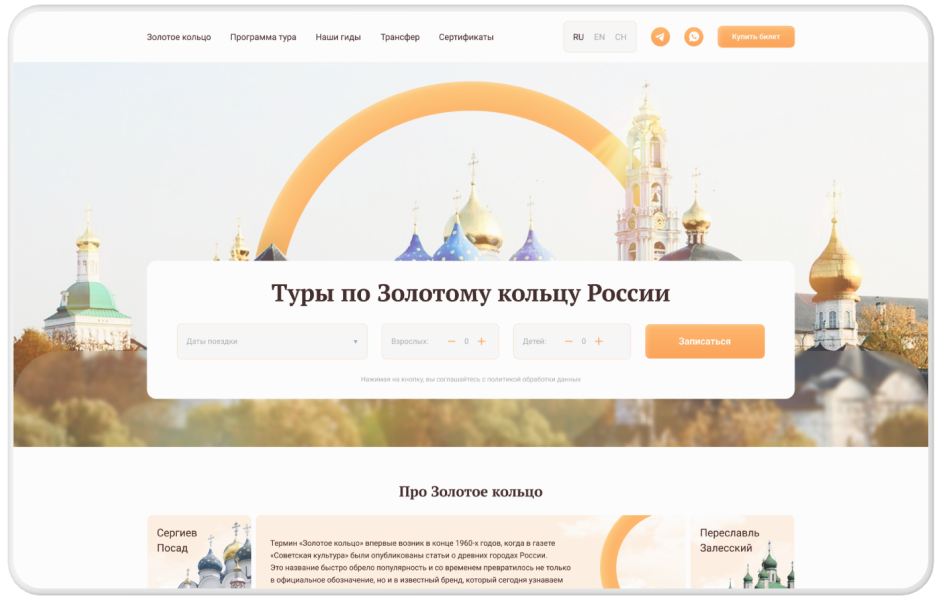Click the Купить билет button
Viewport: 942px width, 600px height.
756,37
